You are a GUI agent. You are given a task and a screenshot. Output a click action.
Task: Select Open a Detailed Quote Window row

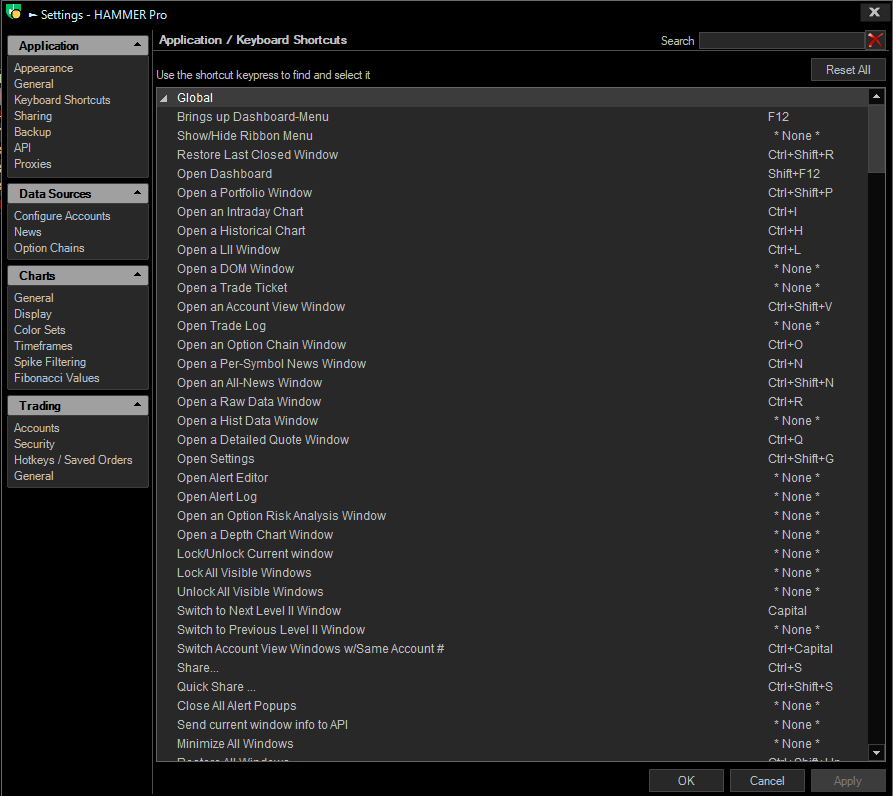coord(513,440)
